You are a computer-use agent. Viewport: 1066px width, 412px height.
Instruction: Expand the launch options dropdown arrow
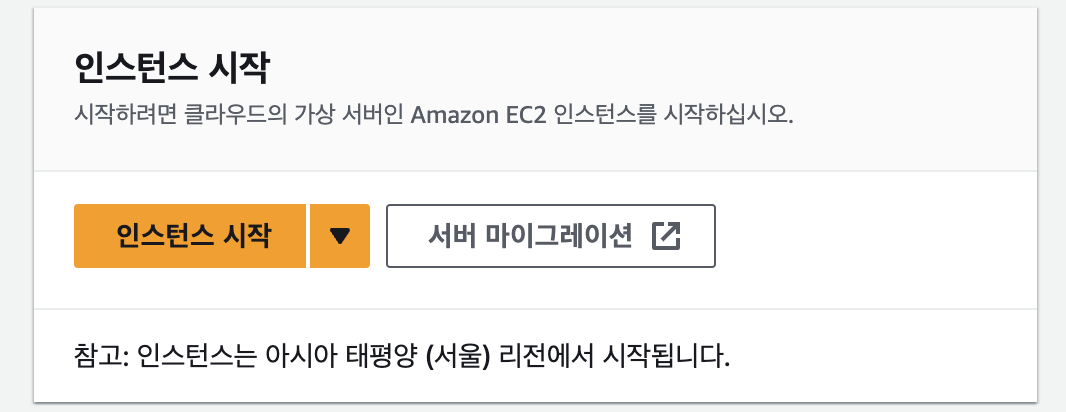[340, 236]
